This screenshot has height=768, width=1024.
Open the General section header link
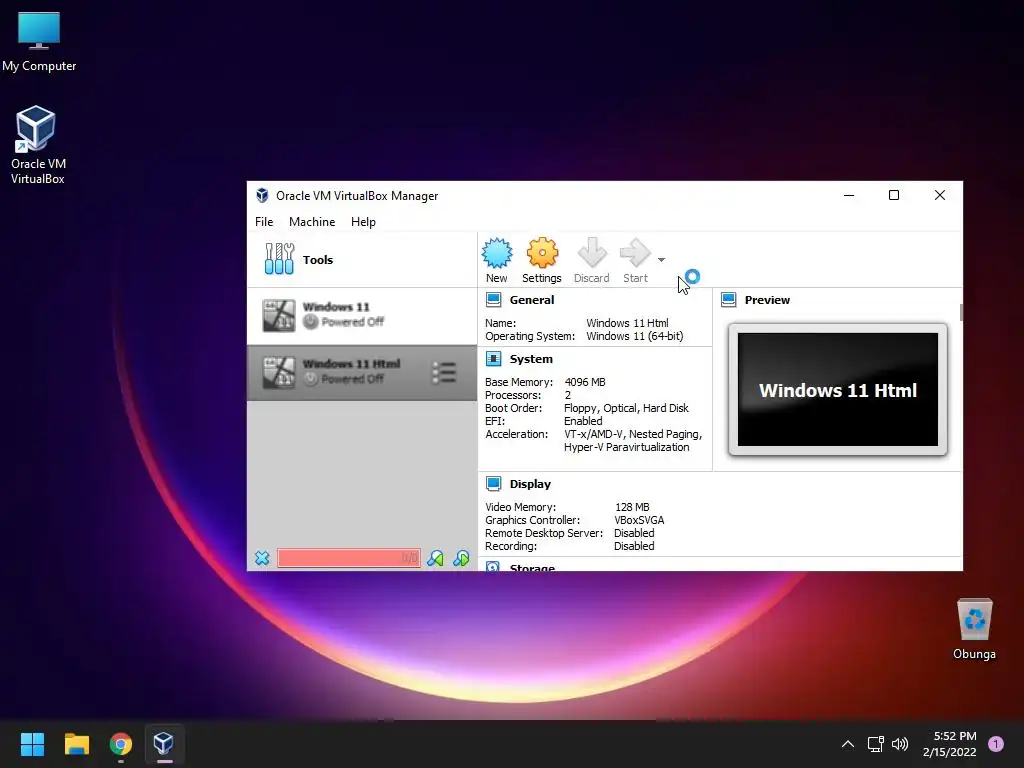[x=532, y=300]
